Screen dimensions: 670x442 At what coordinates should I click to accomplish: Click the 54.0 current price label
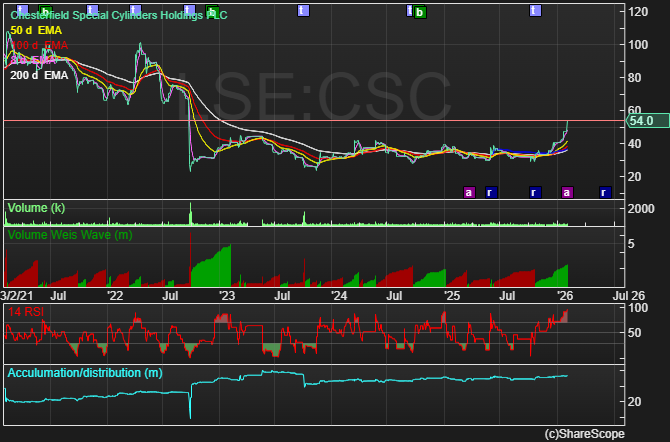click(641, 121)
